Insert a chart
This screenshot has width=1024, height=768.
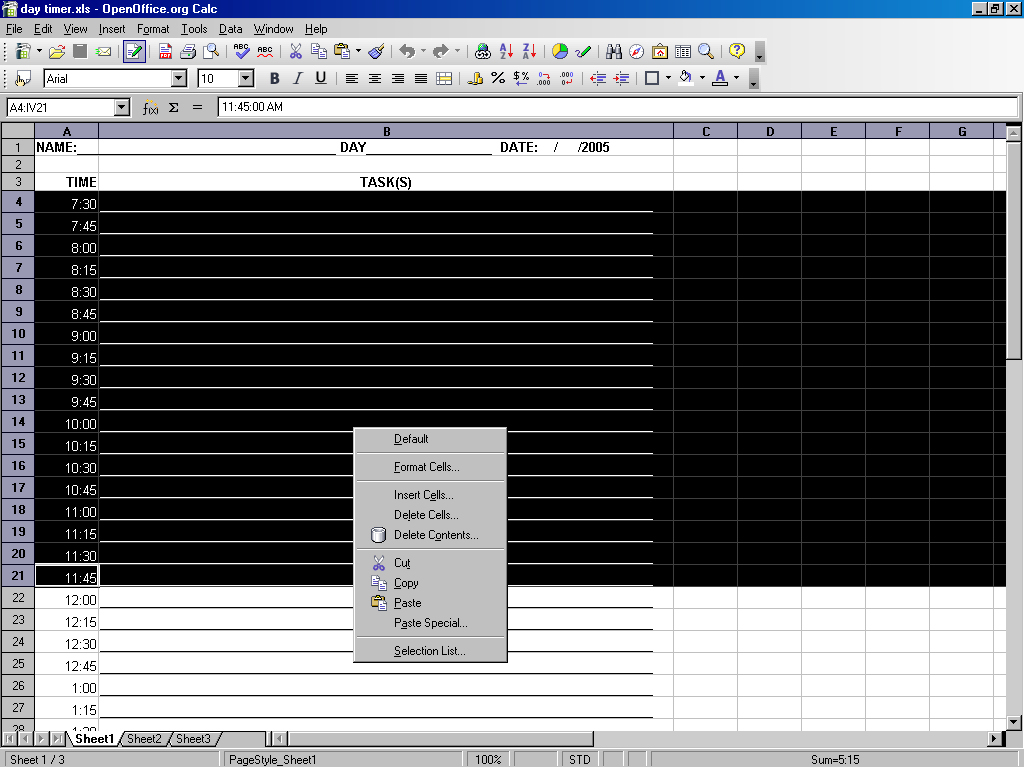[x=560, y=52]
